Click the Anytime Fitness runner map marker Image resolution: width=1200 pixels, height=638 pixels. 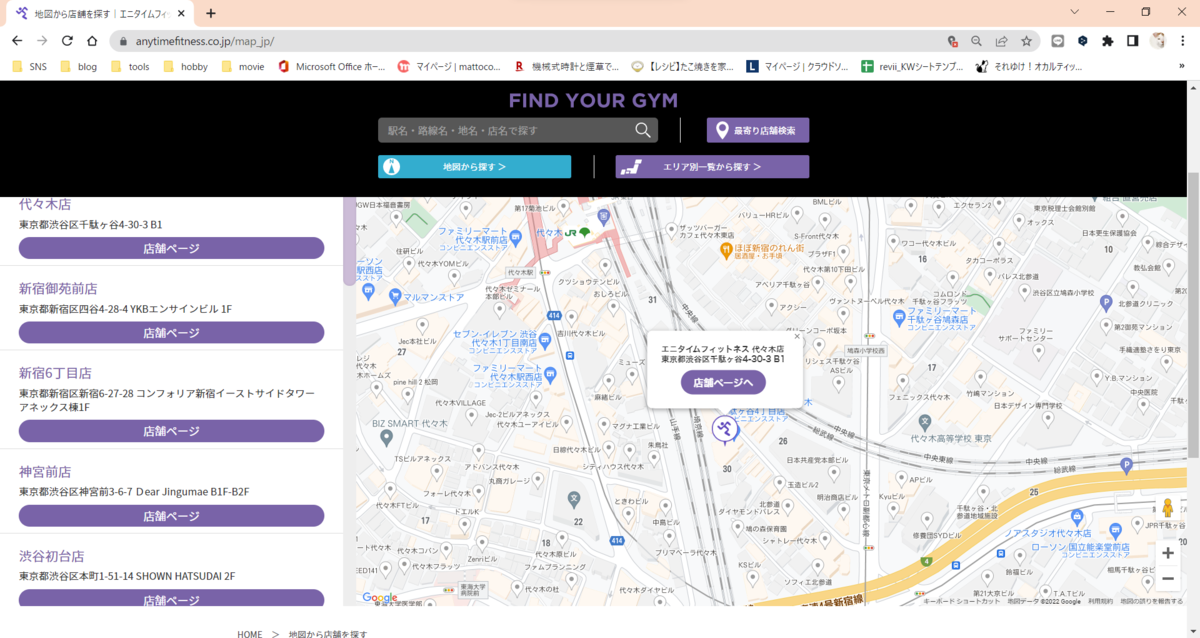click(725, 430)
